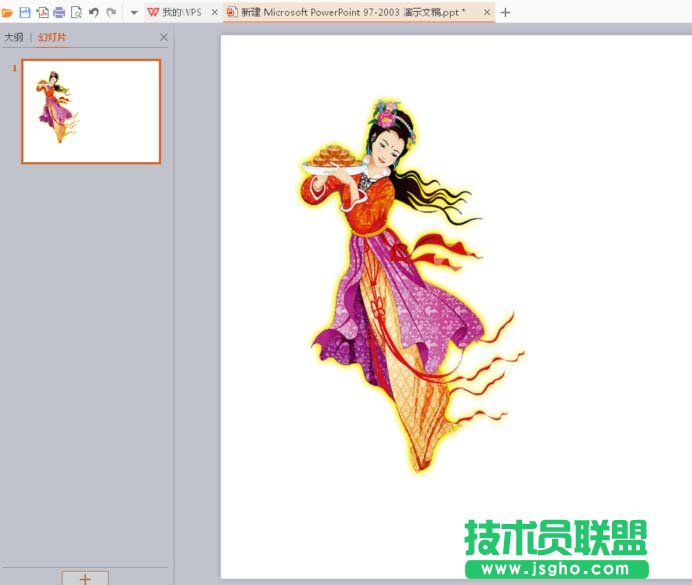The image size is (692, 585).
Task: Export to PDF using the toolbar icon
Action: pos(43,12)
